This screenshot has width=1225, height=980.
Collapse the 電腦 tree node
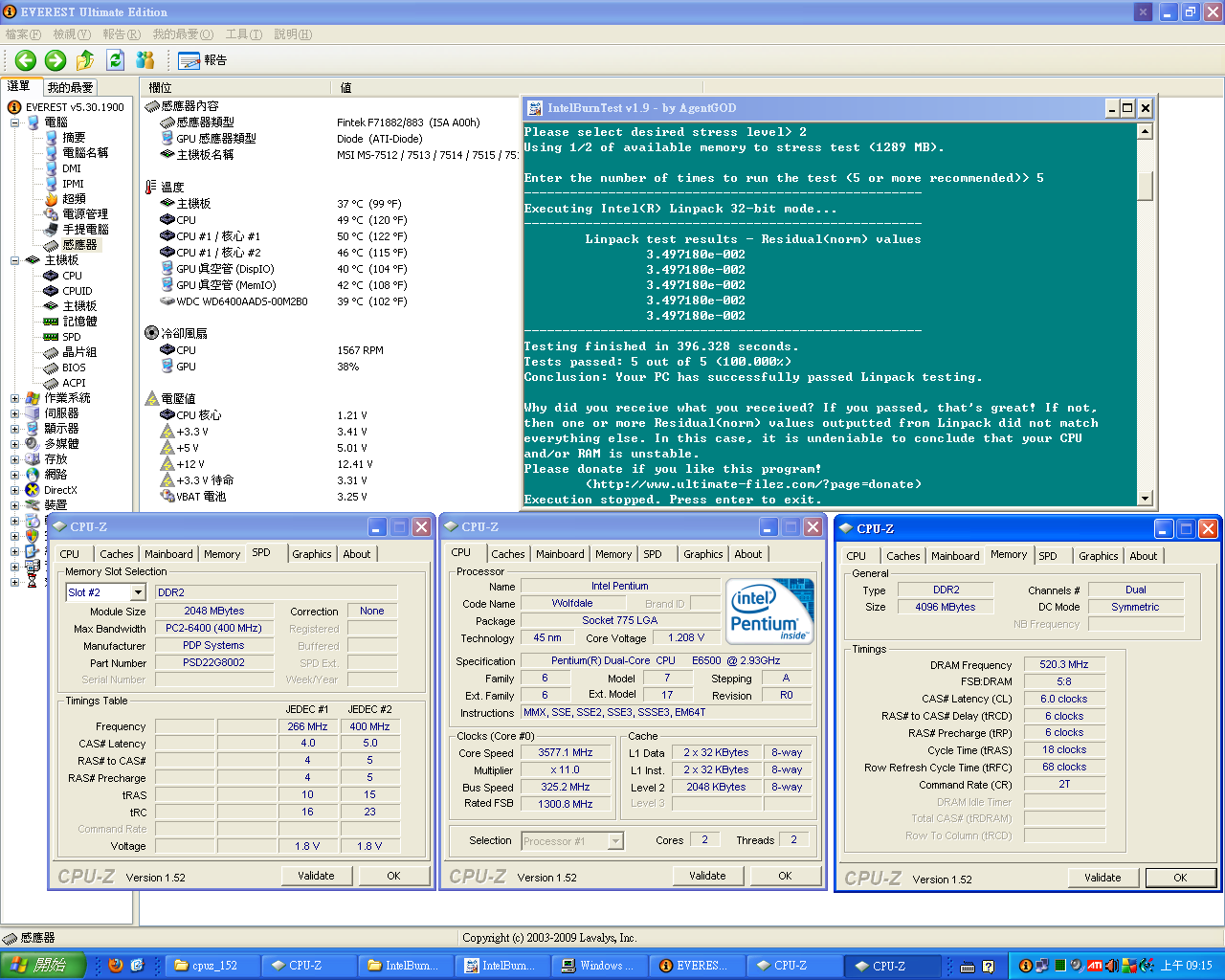pos(14,122)
